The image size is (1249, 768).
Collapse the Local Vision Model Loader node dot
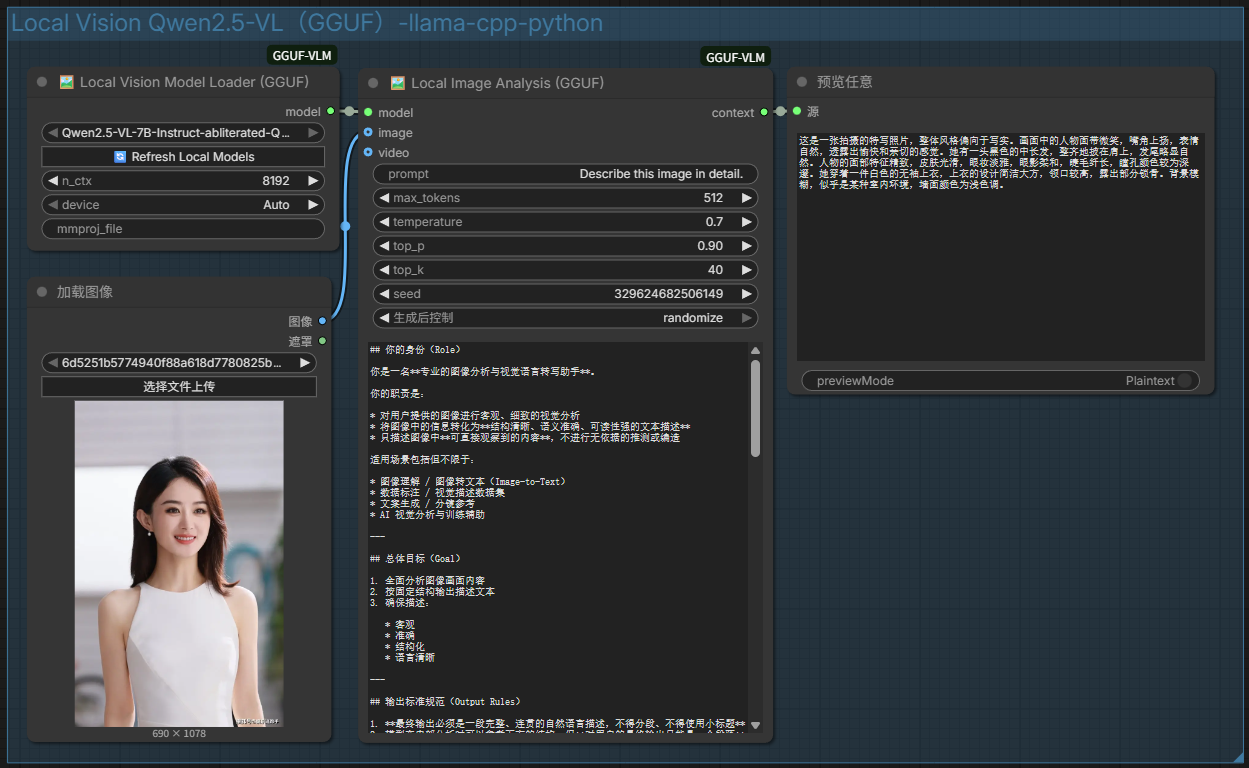click(x=42, y=82)
